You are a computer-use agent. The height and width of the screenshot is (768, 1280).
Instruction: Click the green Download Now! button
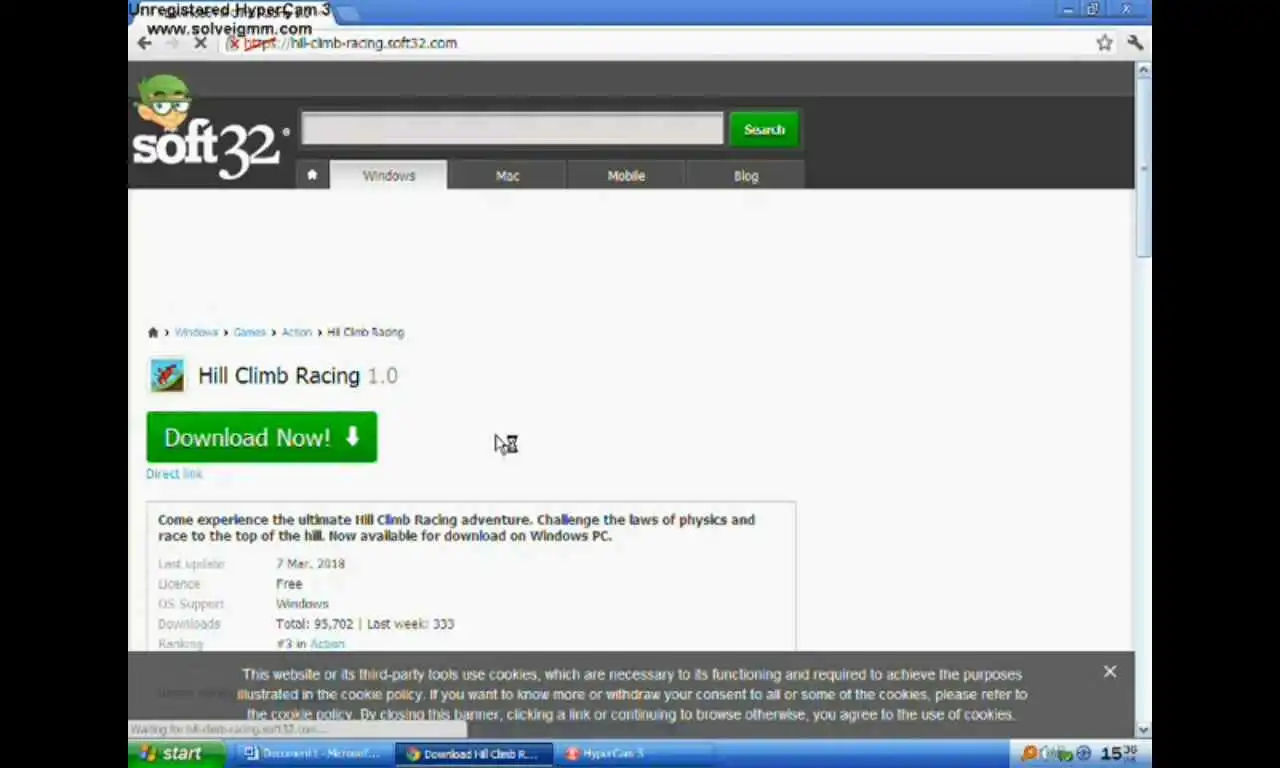pos(262,437)
